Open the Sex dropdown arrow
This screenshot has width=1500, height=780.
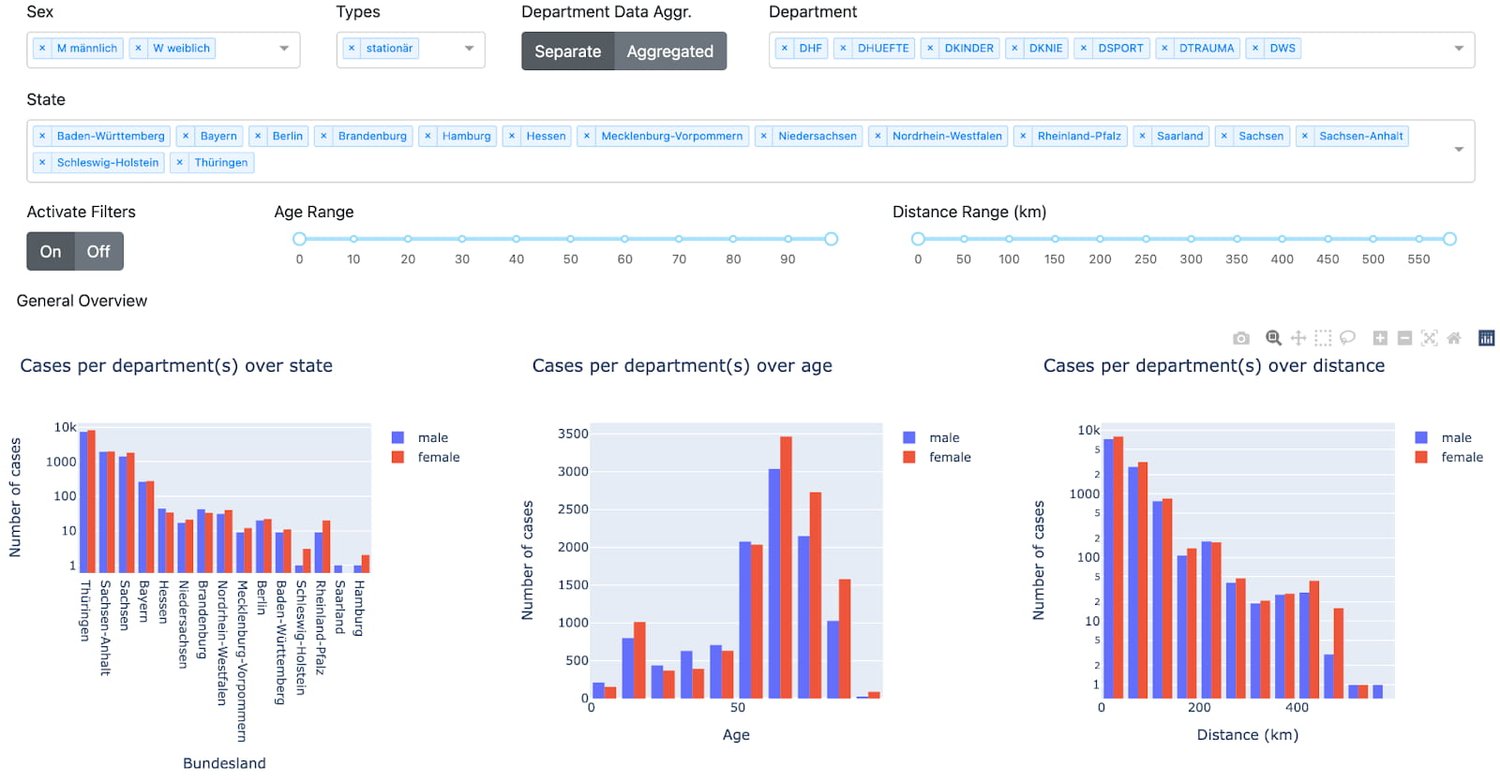point(283,49)
